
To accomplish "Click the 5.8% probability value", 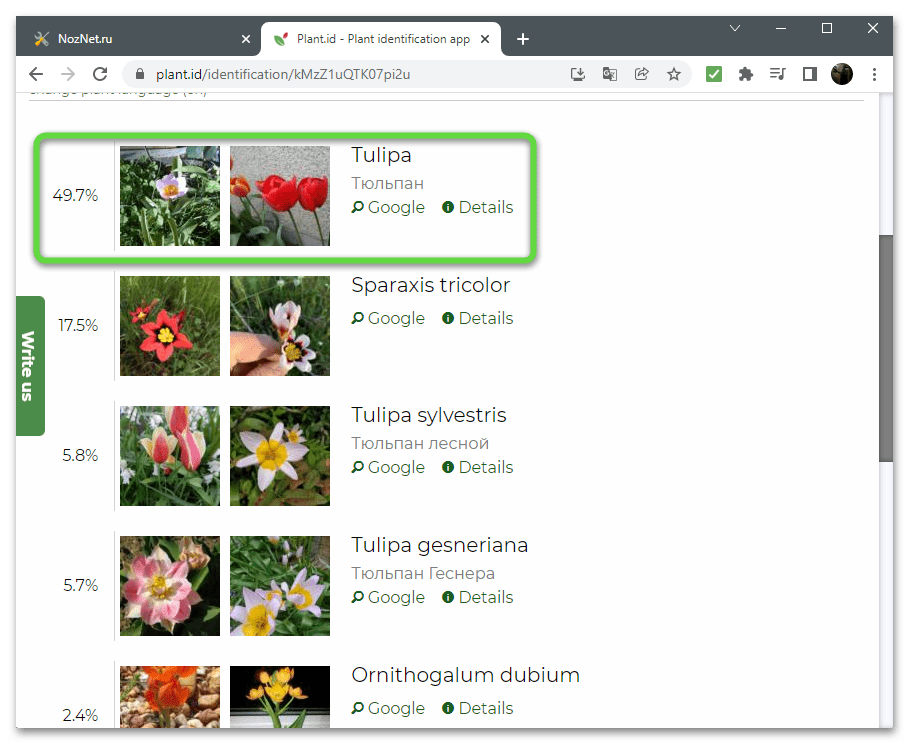I will tap(80, 455).
